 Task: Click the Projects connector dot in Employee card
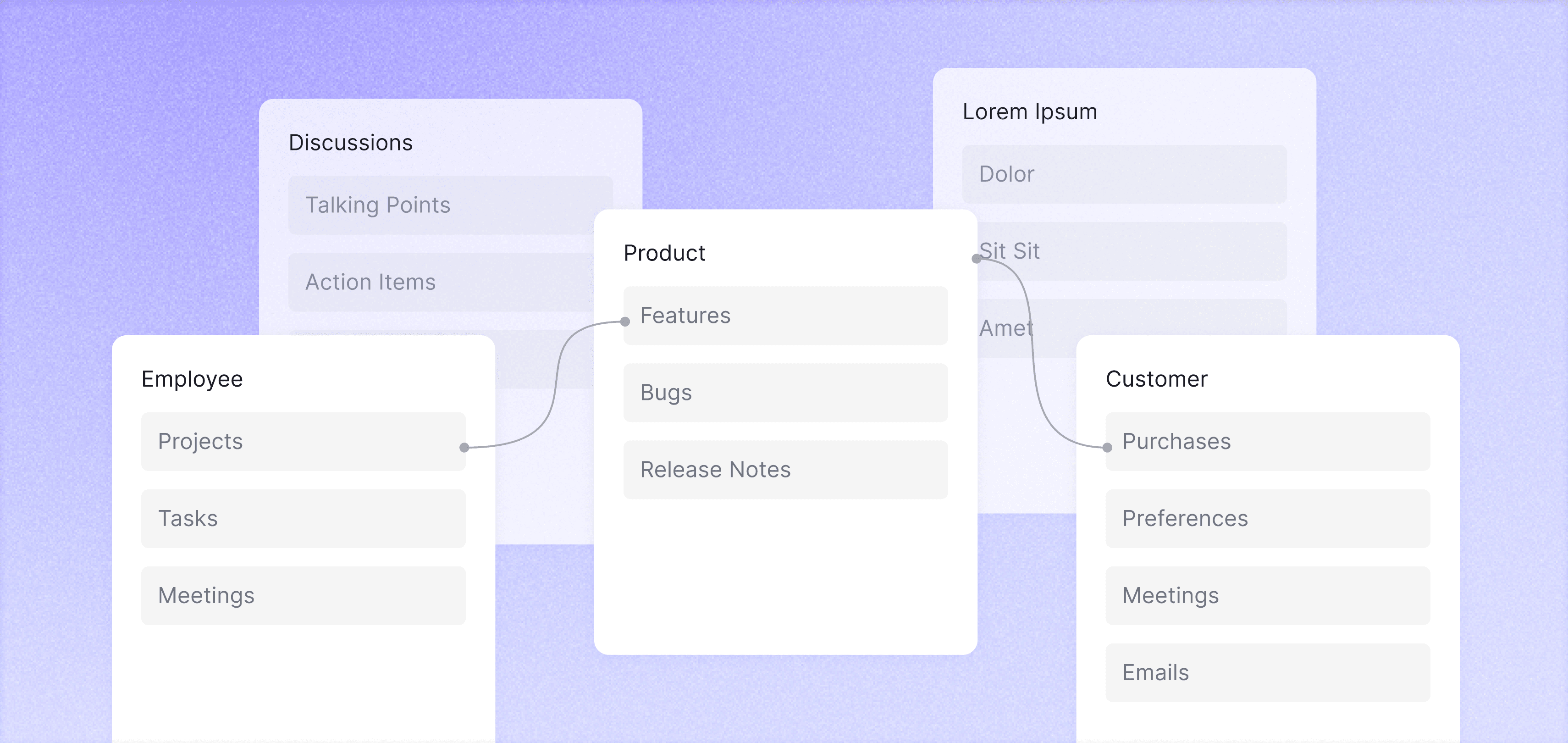point(464,448)
